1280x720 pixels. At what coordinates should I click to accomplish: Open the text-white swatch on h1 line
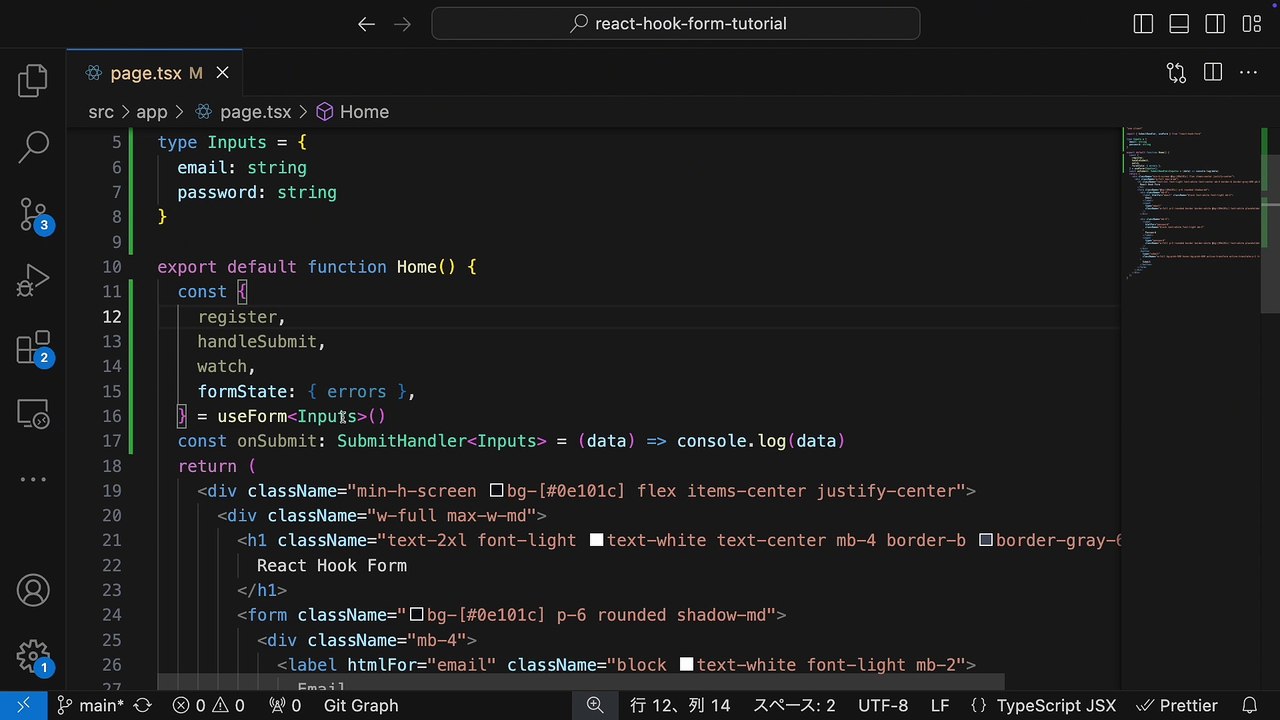(x=596, y=540)
